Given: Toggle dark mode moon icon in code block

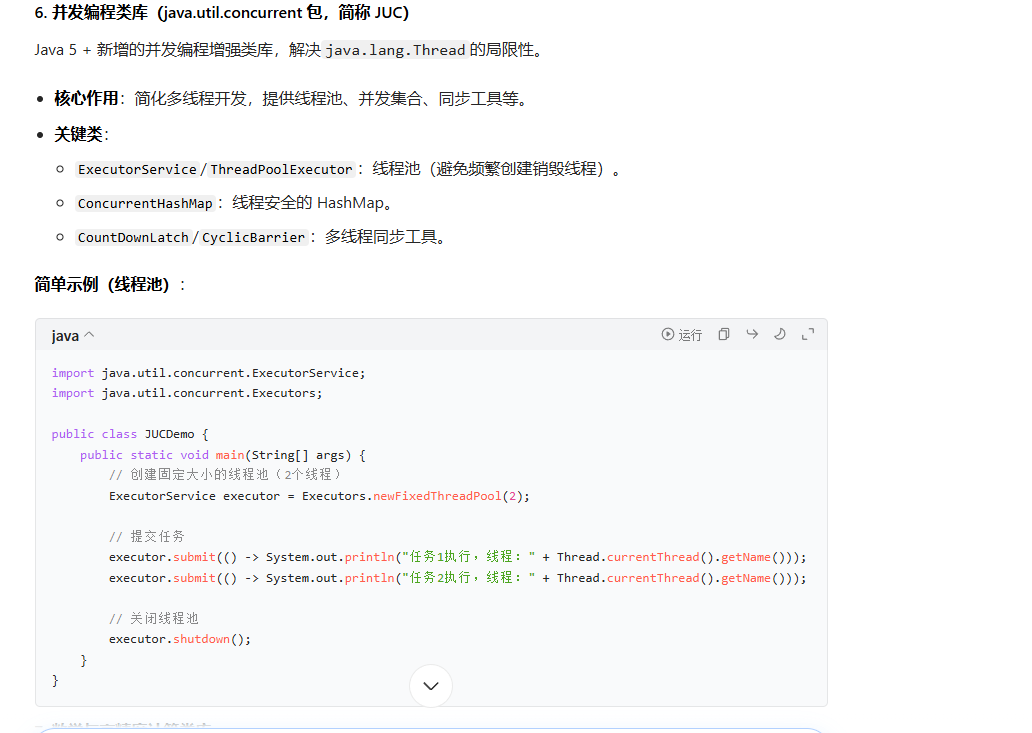Looking at the screenshot, I should click(x=780, y=334).
